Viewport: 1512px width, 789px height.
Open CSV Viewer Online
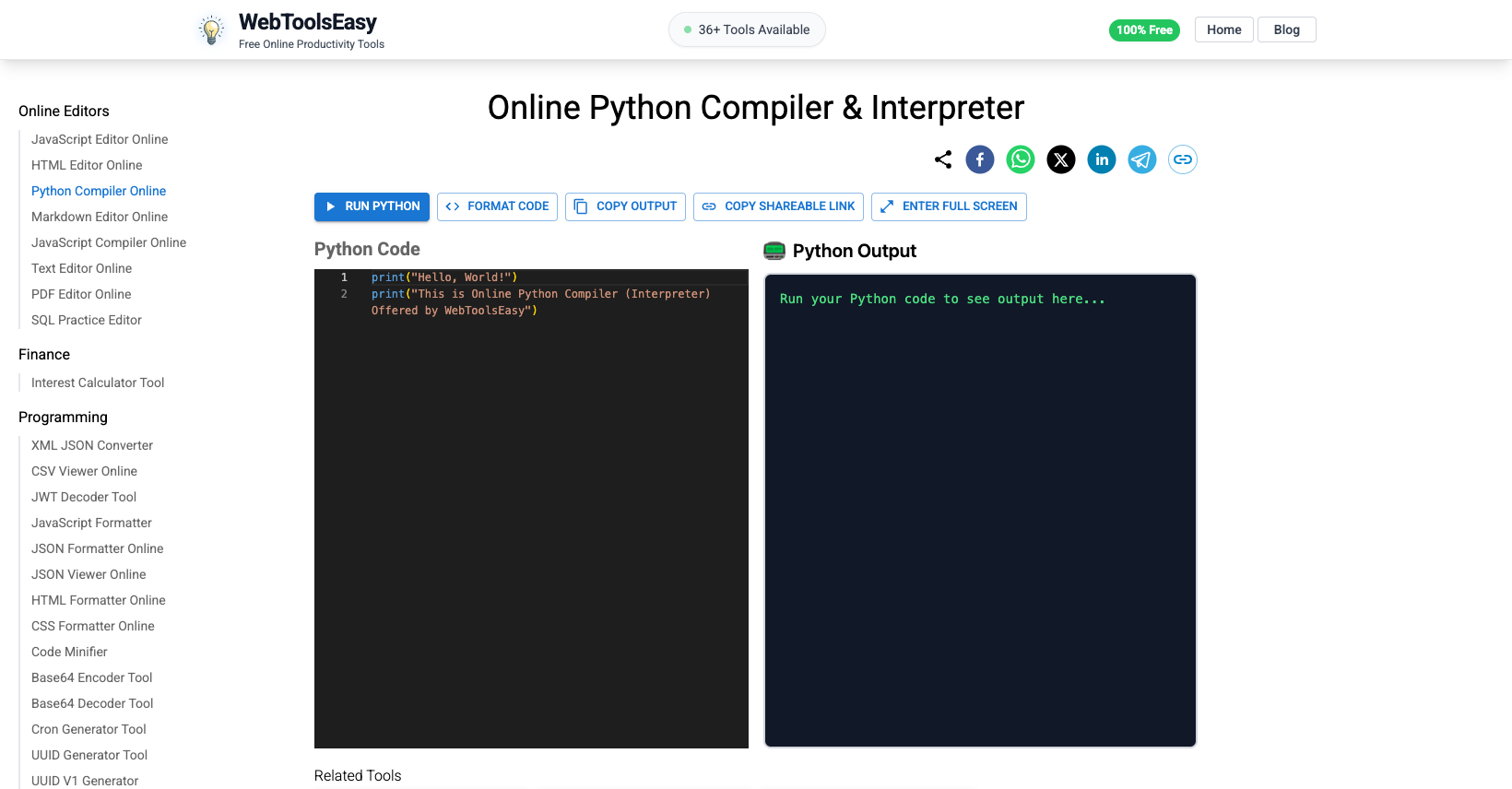tap(84, 471)
